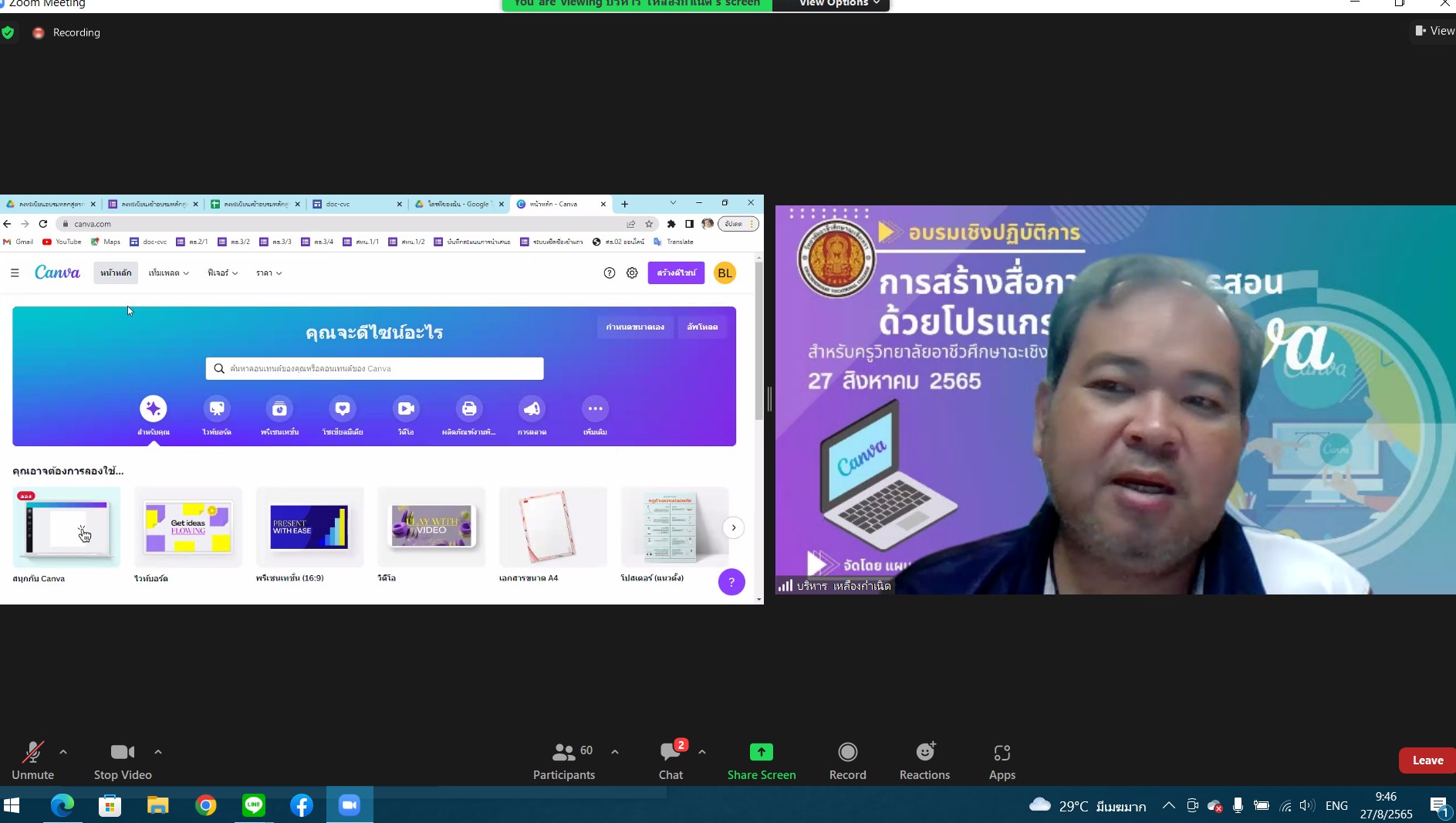This screenshot has height=823, width=1456.
Task: Open video options arrow next to Stop Video
Action: [158, 751]
